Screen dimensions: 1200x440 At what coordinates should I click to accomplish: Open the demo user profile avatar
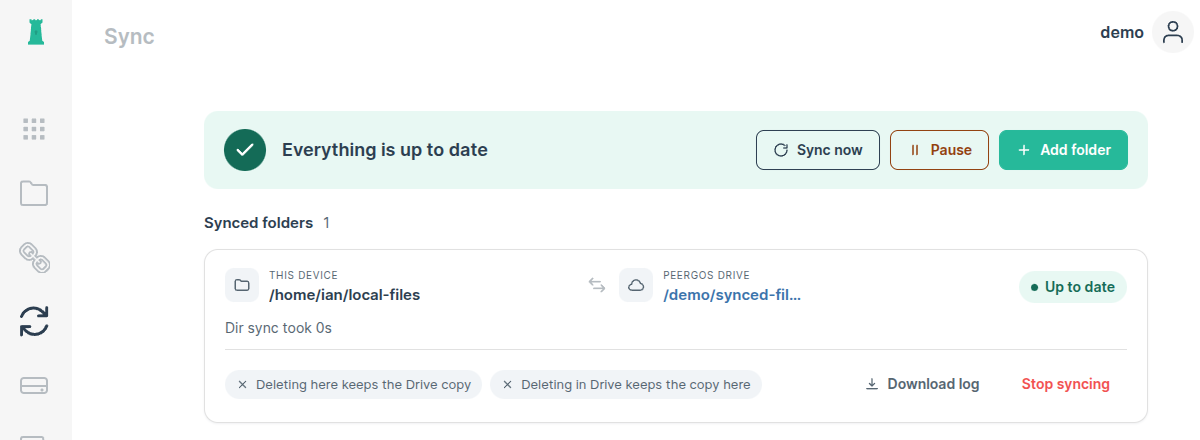pyautogui.click(x=1173, y=32)
